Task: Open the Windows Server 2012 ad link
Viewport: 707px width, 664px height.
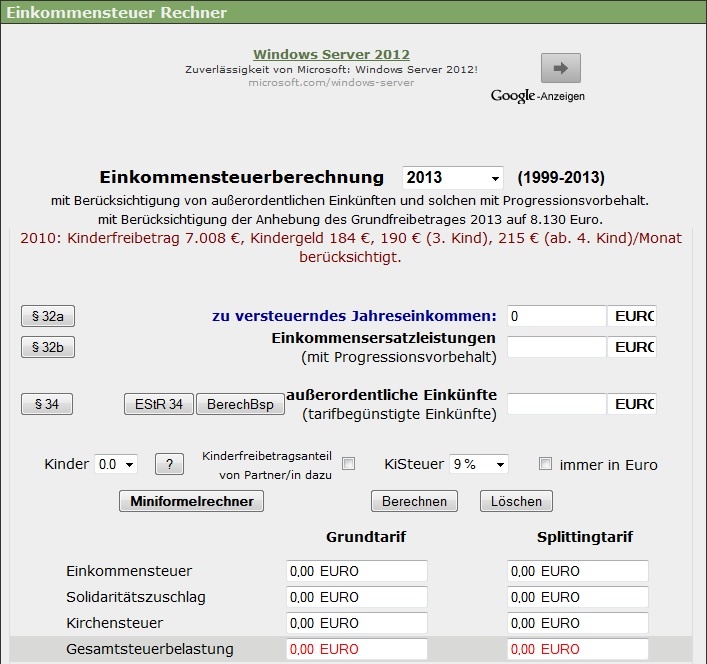Action: (331, 54)
